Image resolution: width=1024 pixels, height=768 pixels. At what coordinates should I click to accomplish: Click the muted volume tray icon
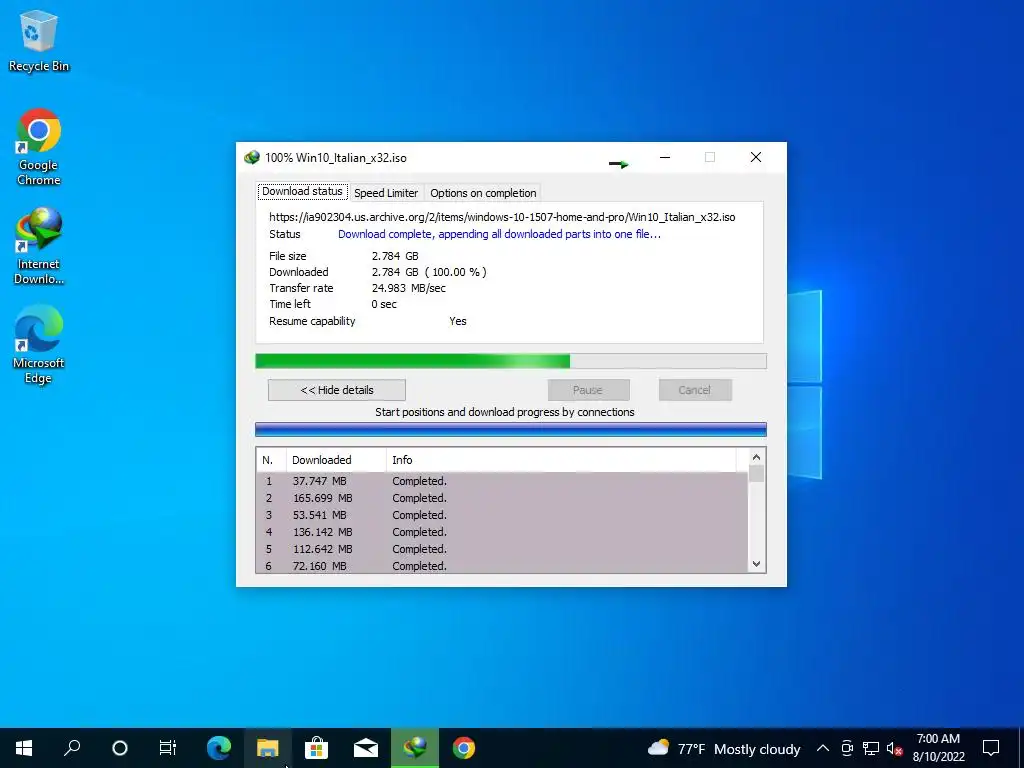894,748
